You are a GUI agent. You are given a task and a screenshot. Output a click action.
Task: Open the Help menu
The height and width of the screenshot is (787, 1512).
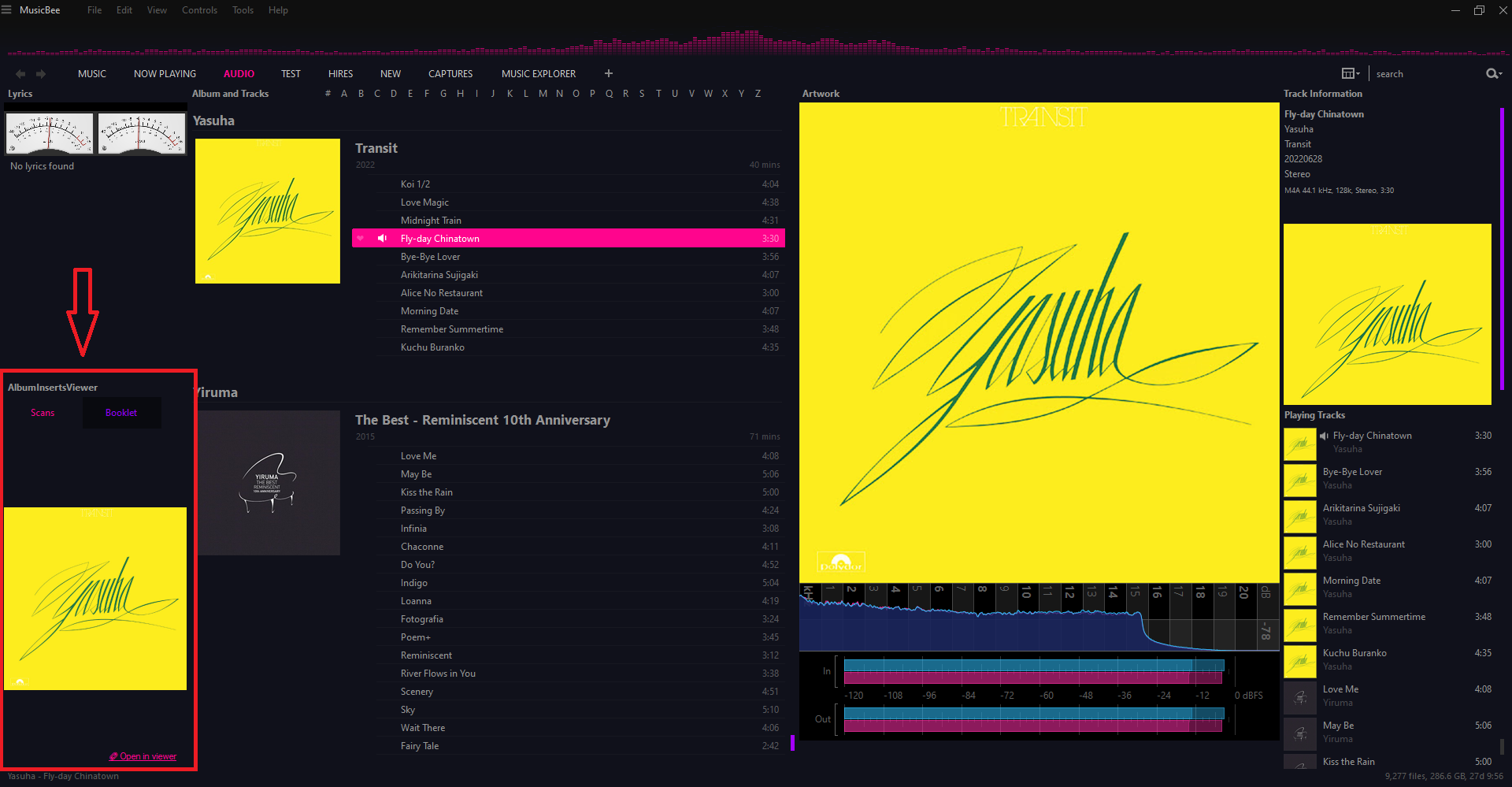278,10
